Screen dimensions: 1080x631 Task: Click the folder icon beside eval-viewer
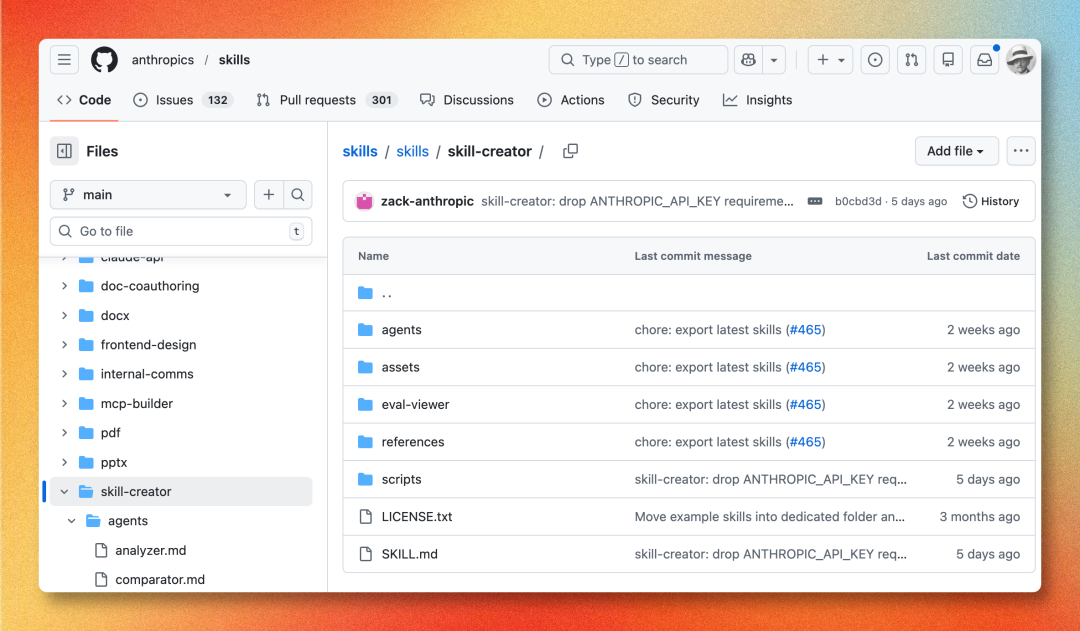[365, 404]
